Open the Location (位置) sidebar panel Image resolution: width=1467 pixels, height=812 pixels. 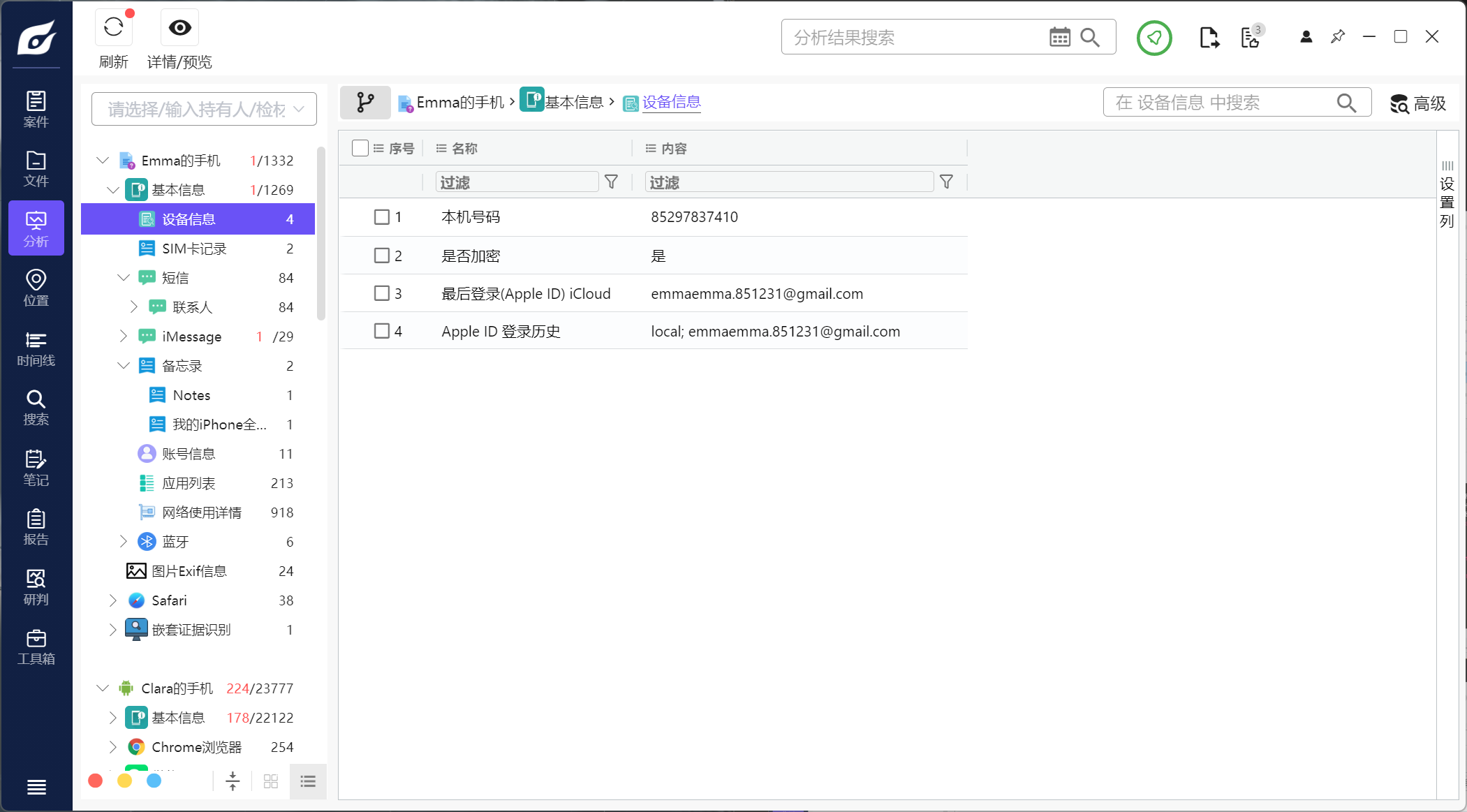pos(36,288)
